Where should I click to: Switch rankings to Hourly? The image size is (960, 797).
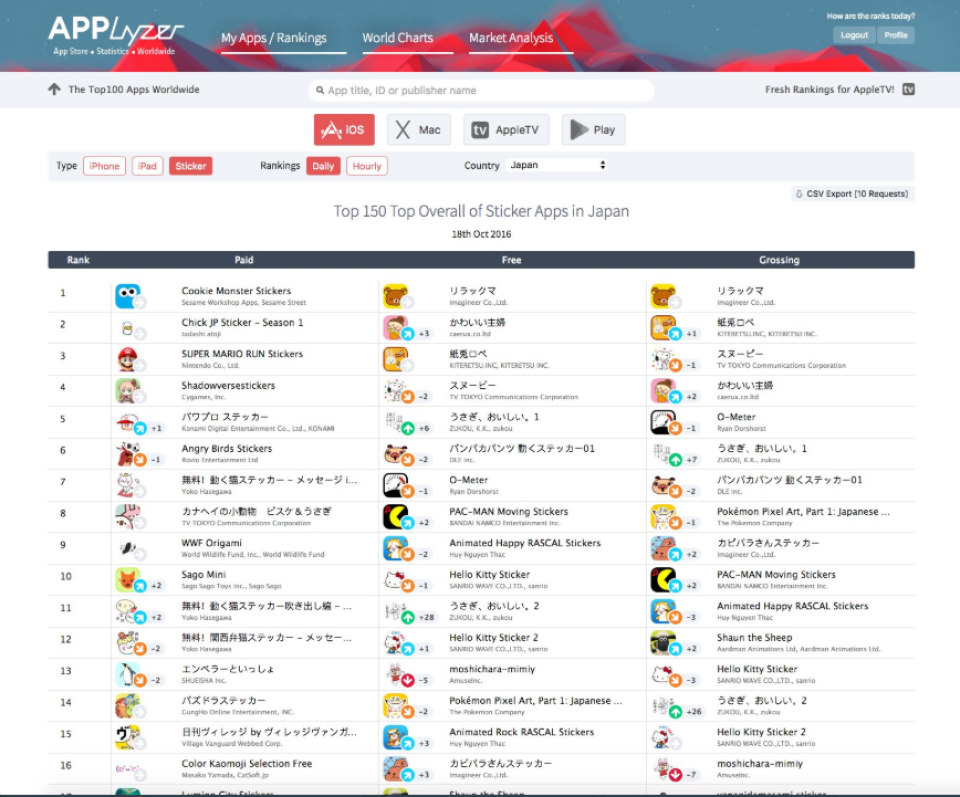[x=366, y=166]
